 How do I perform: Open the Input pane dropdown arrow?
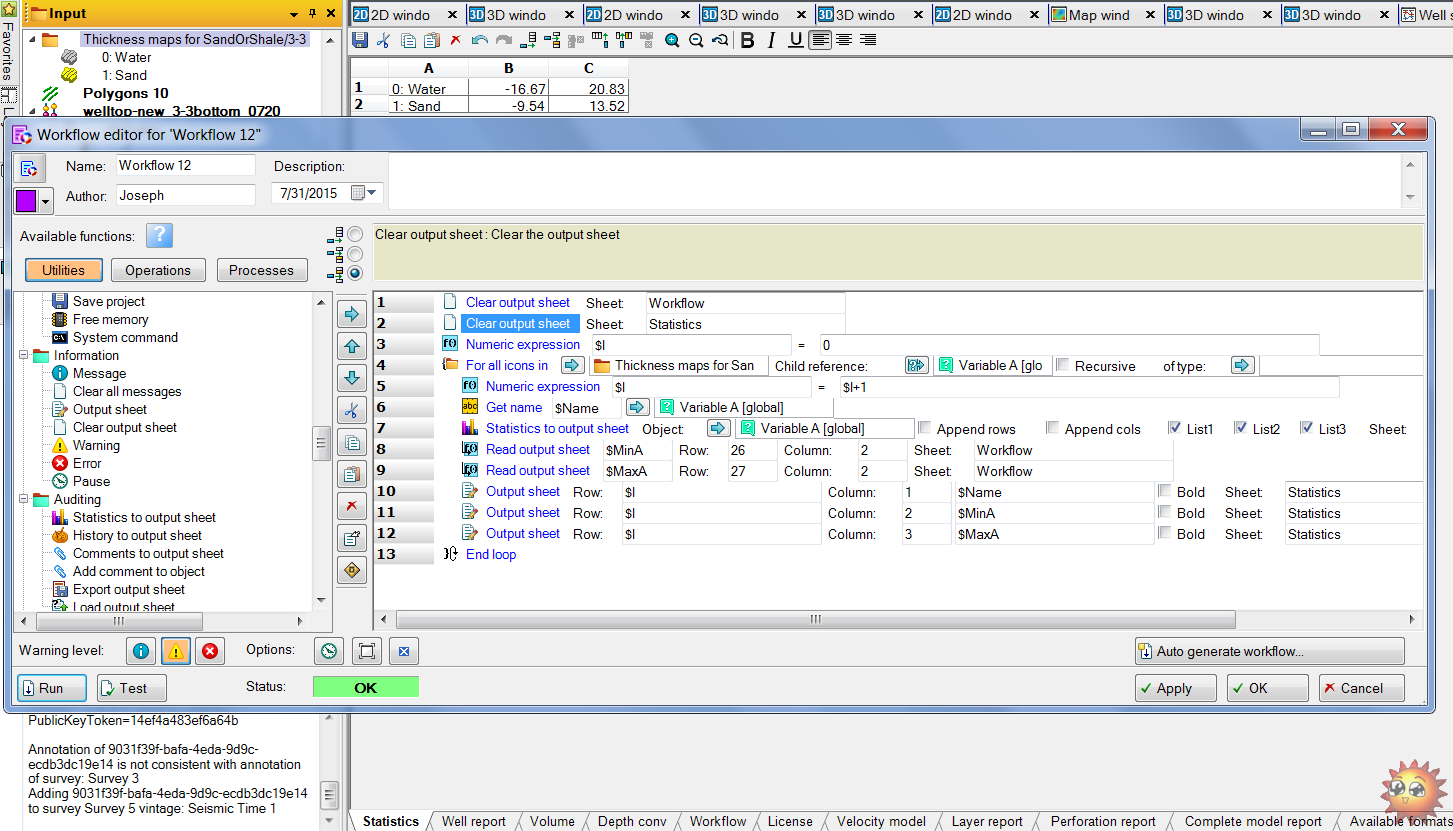[294, 14]
